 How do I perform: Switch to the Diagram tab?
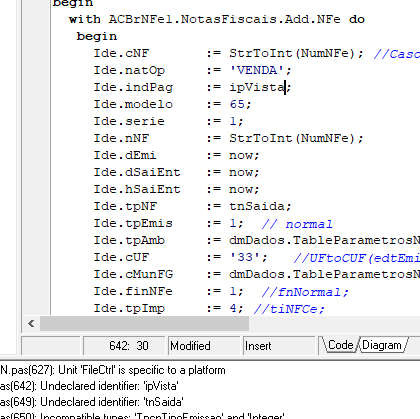(x=382, y=345)
